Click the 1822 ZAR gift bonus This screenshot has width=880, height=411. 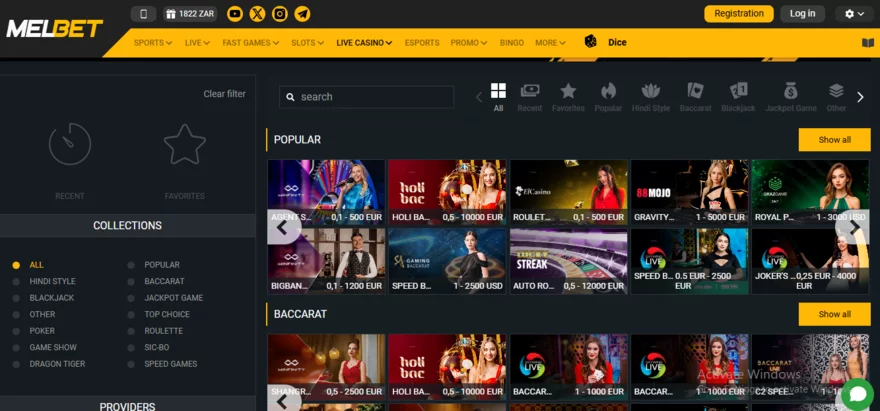pyautogui.click(x=190, y=14)
